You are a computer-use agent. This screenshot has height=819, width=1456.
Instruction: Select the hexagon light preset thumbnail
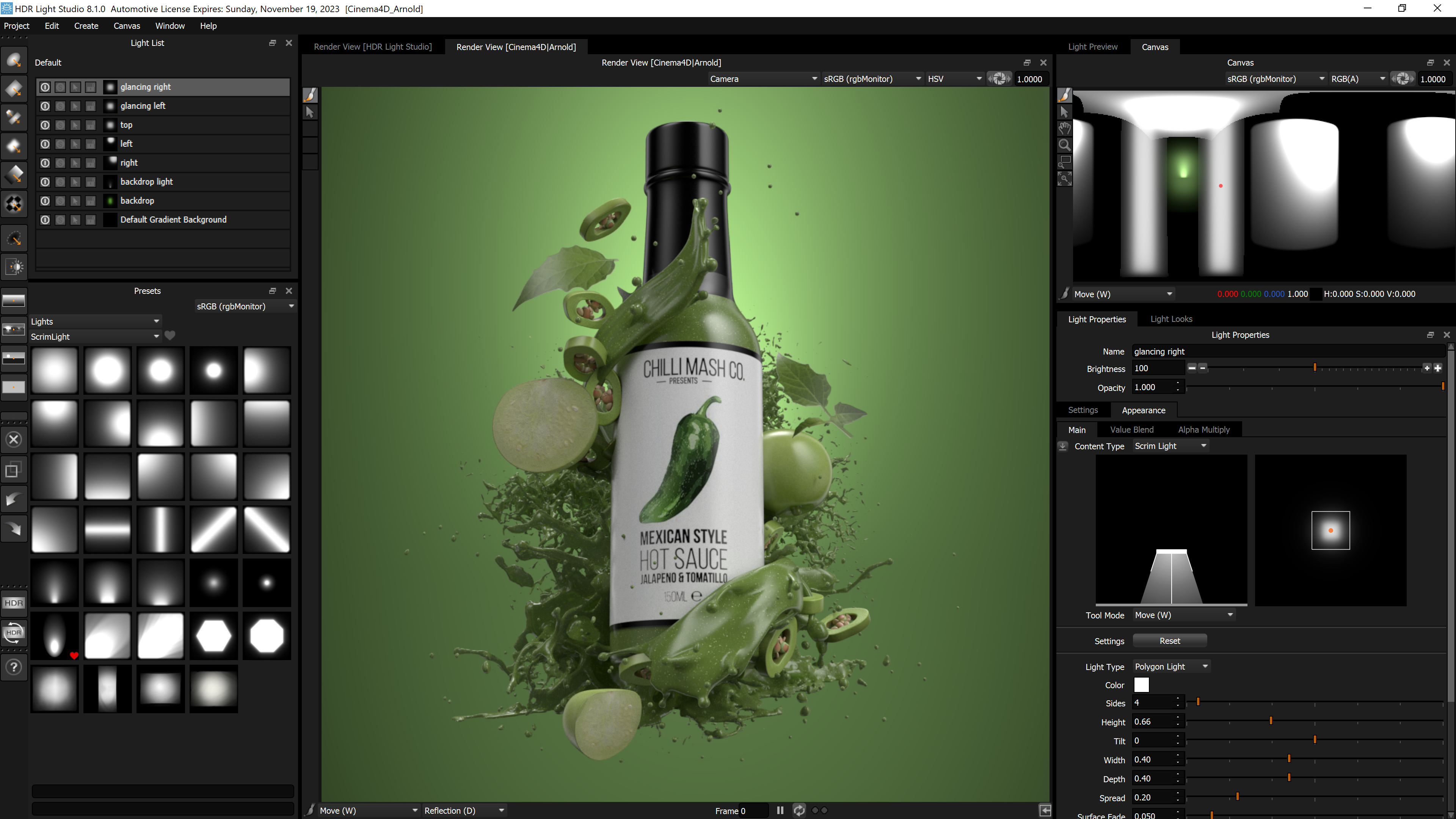pos(213,636)
